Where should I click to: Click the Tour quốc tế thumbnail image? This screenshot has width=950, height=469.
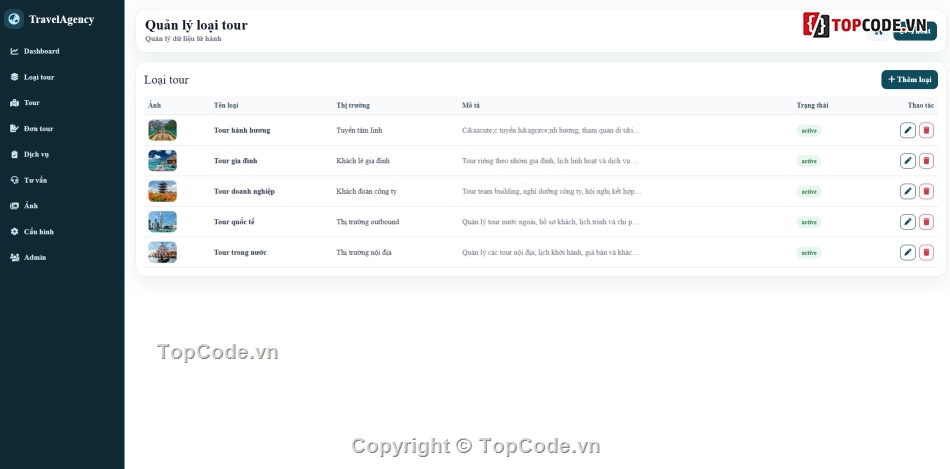point(162,222)
